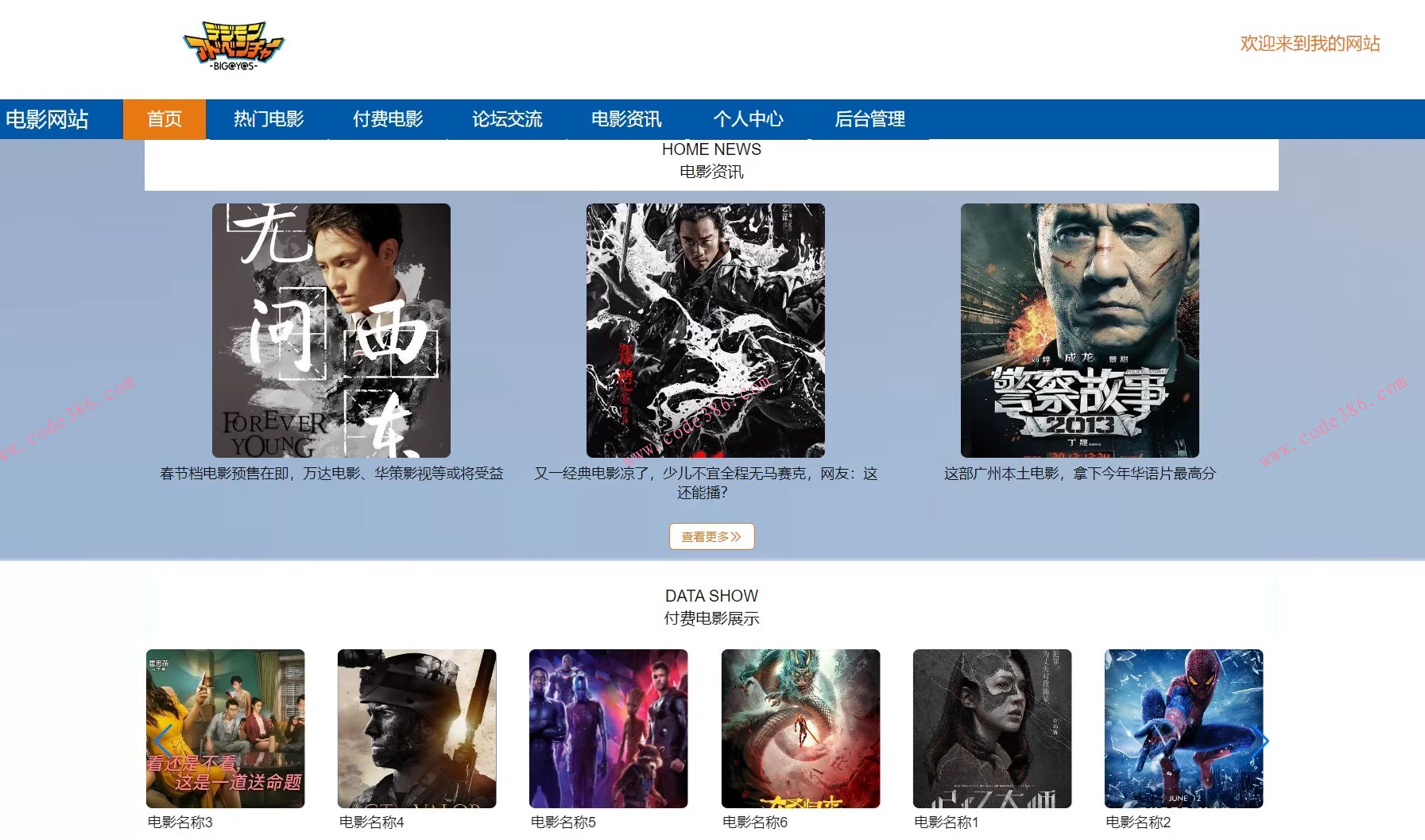Viewport: 1425px width, 840px height.
Task: Select 电影资讯 in the navigation bar
Action: 626,119
